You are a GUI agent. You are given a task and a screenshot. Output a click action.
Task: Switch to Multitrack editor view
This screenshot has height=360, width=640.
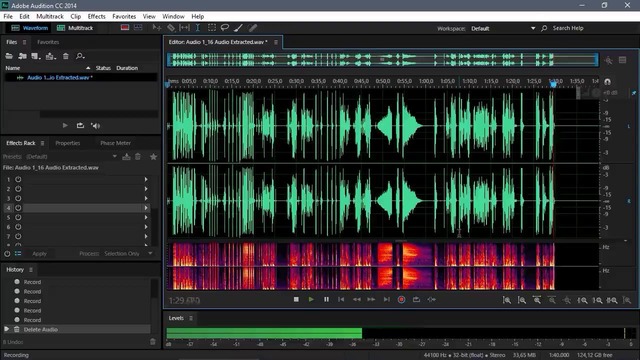75,28
